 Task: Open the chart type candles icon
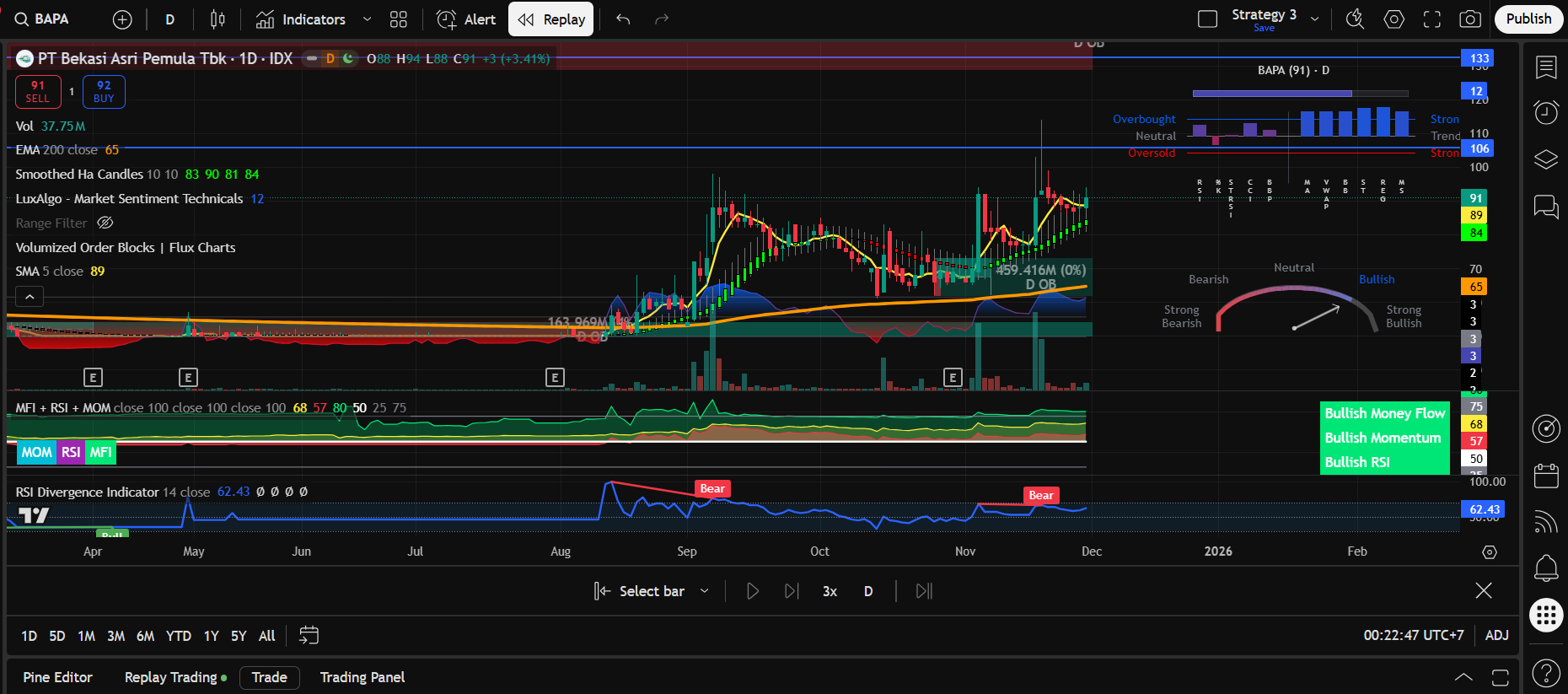click(x=217, y=19)
